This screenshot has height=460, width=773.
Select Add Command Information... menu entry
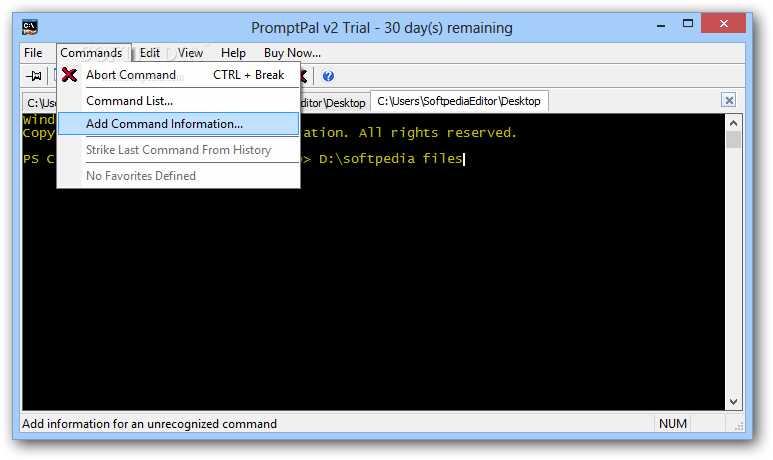pyautogui.click(x=178, y=124)
